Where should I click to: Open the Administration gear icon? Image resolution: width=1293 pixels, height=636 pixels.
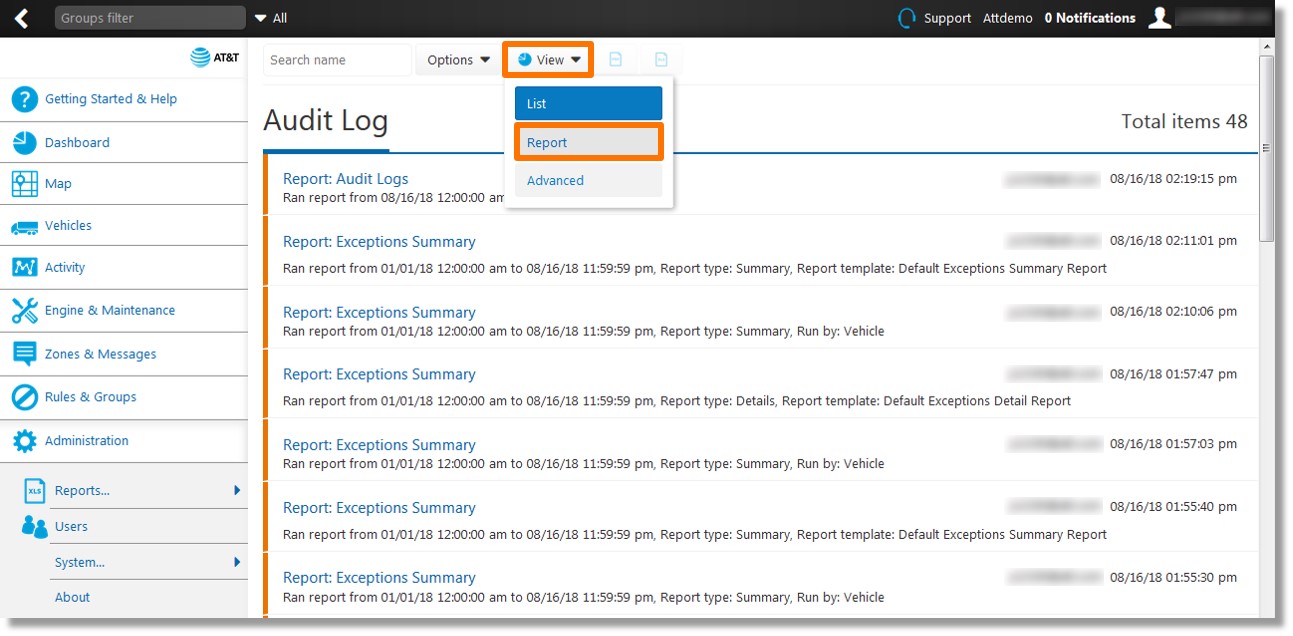click(x=24, y=441)
